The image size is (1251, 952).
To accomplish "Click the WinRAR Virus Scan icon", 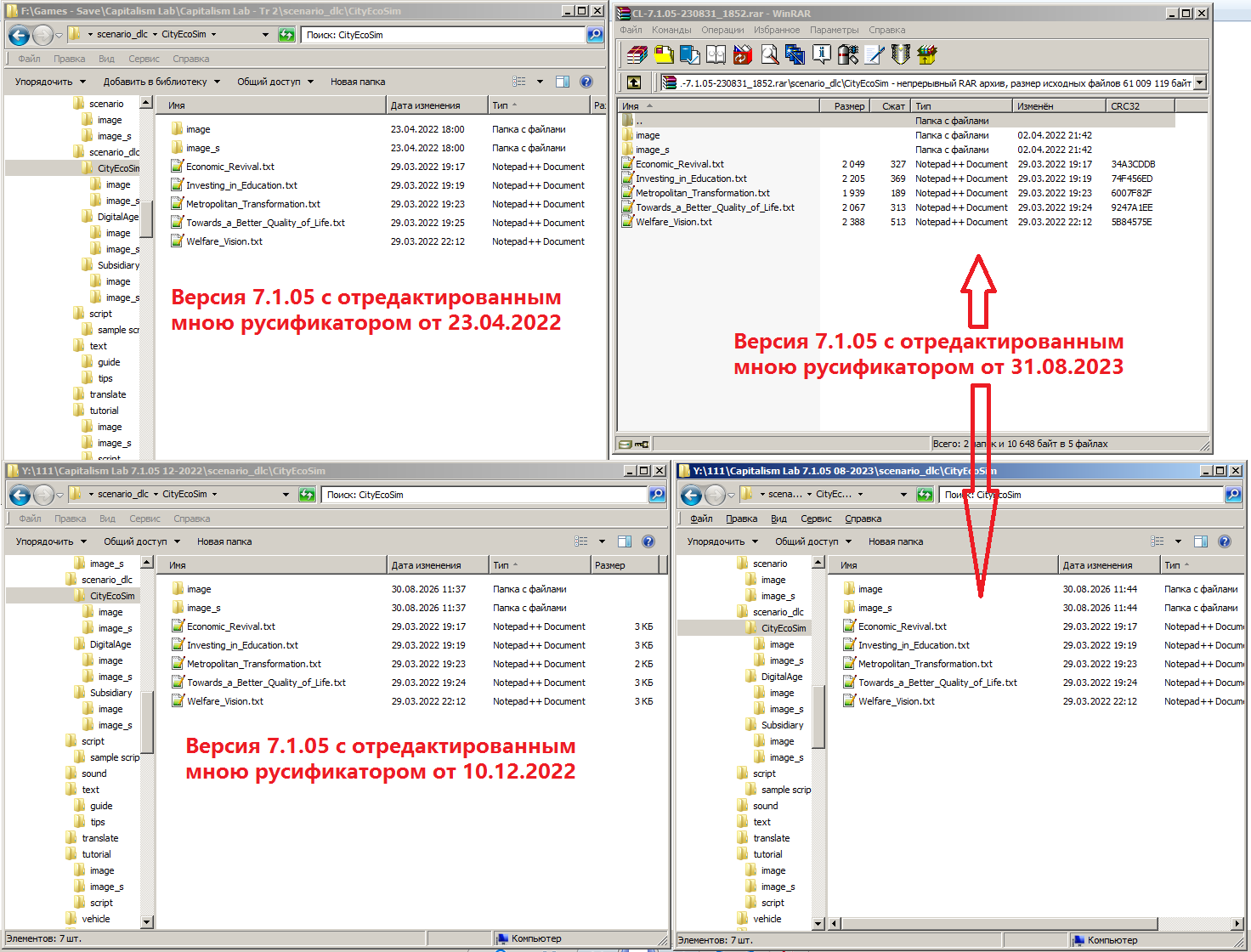I will pyautogui.click(x=848, y=55).
